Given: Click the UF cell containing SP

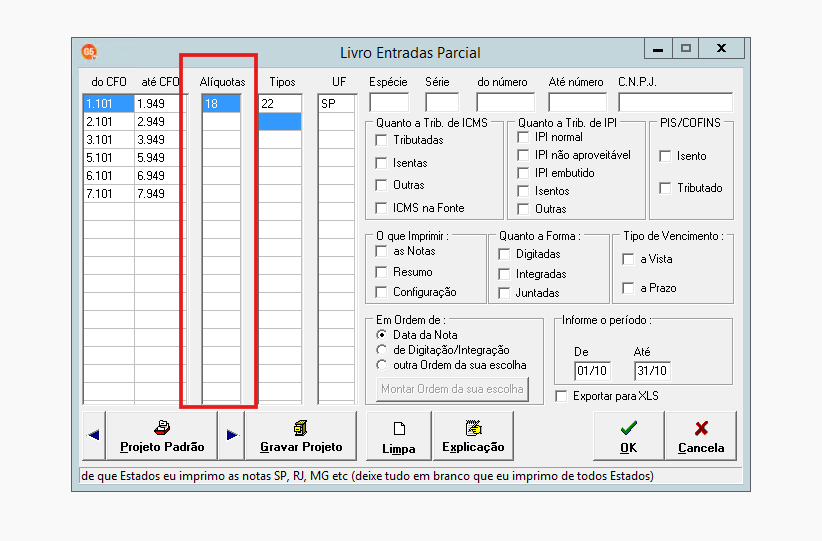Looking at the screenshot, I should pyautogui.click(x=337, y=104).
